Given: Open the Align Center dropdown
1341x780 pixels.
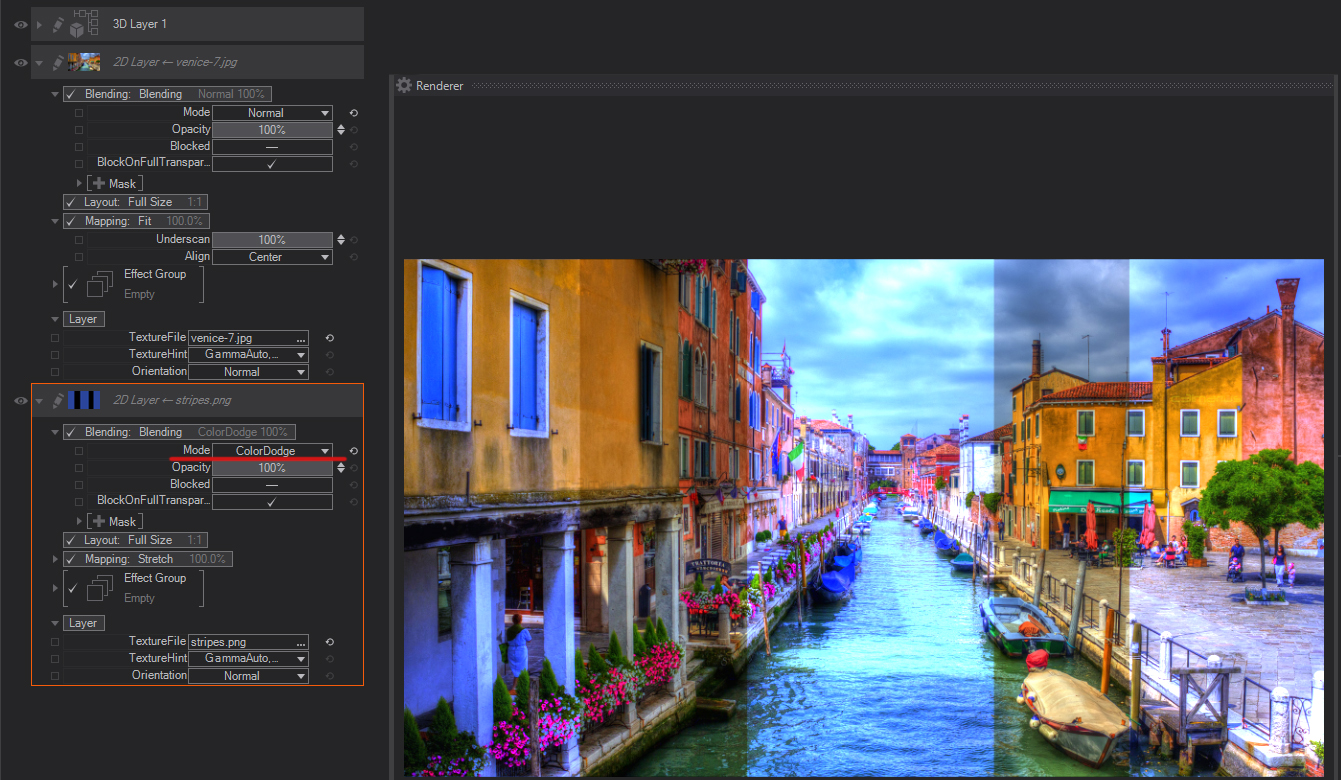Looking at the screenshot, I should [x=272, y=257].
